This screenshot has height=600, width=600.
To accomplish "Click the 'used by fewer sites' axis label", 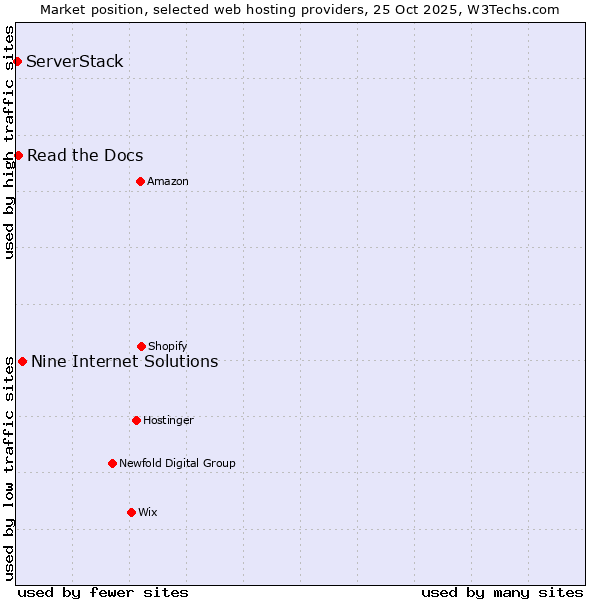I will pos(103,592).
